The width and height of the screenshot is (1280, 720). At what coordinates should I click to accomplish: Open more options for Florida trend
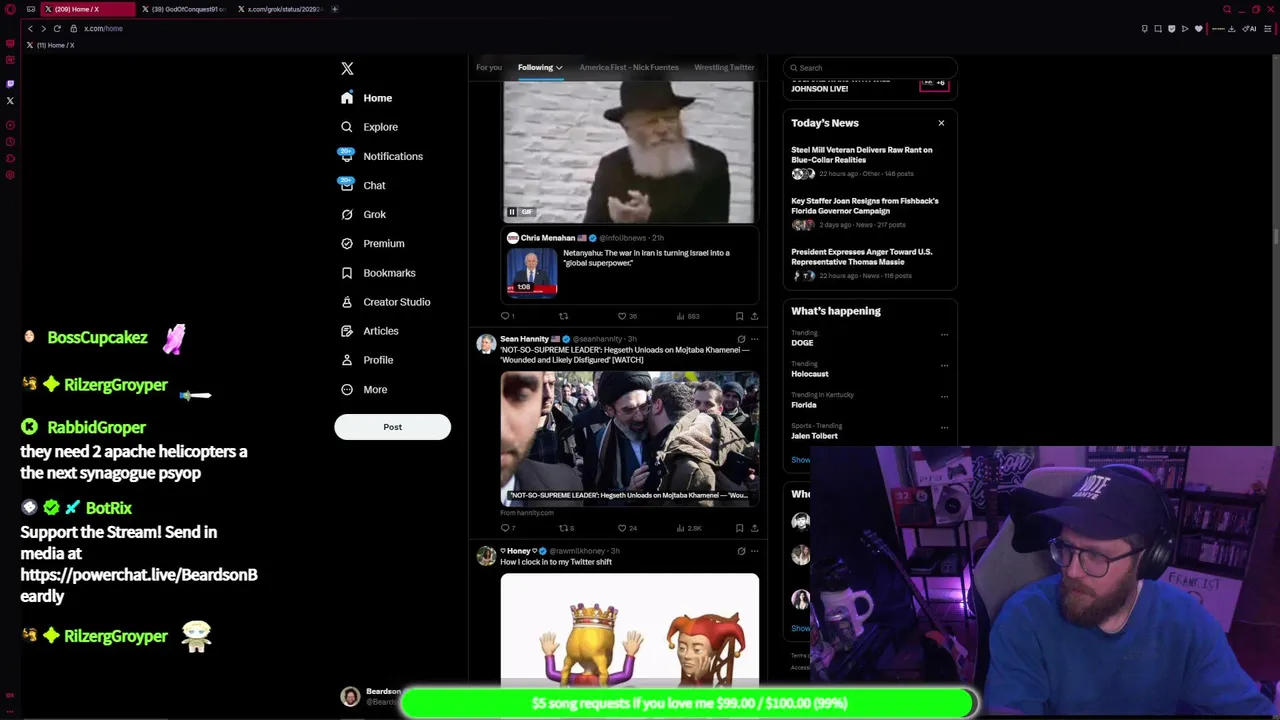tap(944, 397)
